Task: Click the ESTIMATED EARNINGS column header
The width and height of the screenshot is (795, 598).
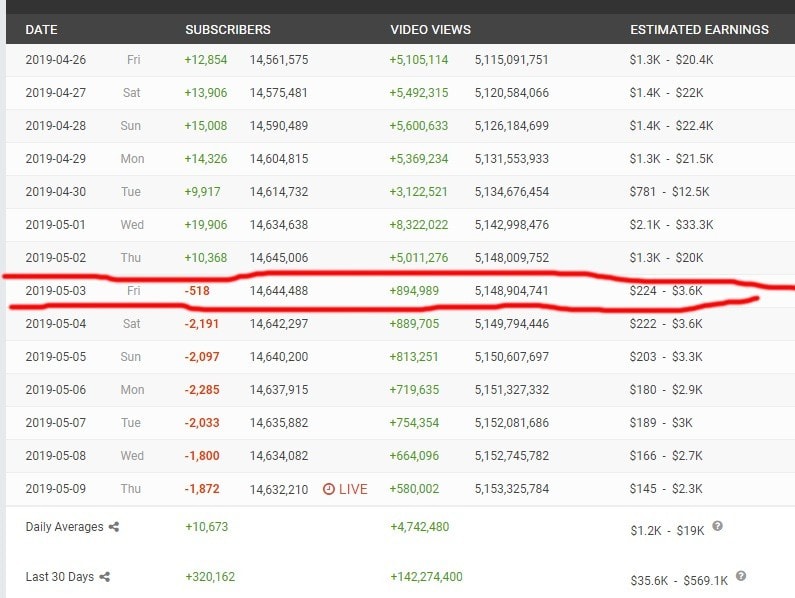Action: (699, 30)
